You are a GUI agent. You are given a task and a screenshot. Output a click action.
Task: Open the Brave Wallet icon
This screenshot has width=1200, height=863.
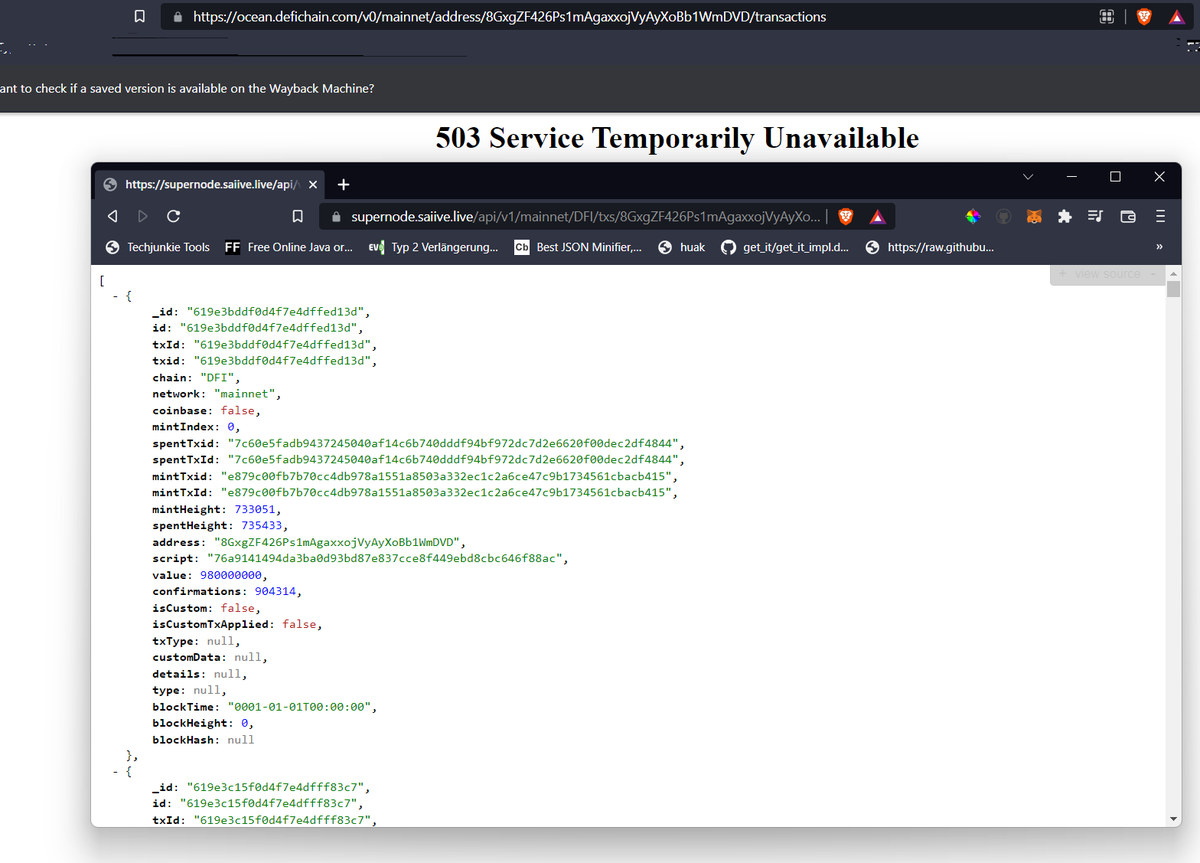(1128, 216)
